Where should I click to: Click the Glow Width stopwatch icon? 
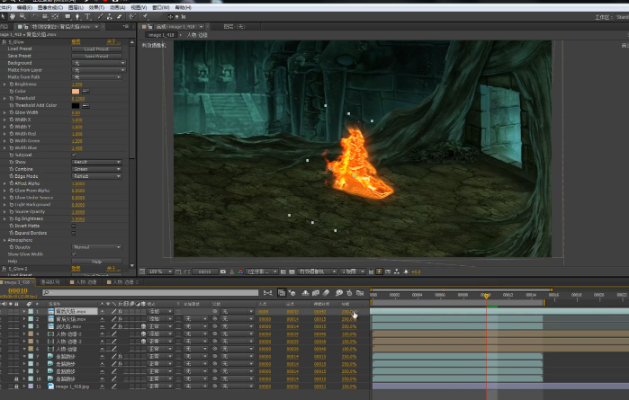tap(12, 112)
